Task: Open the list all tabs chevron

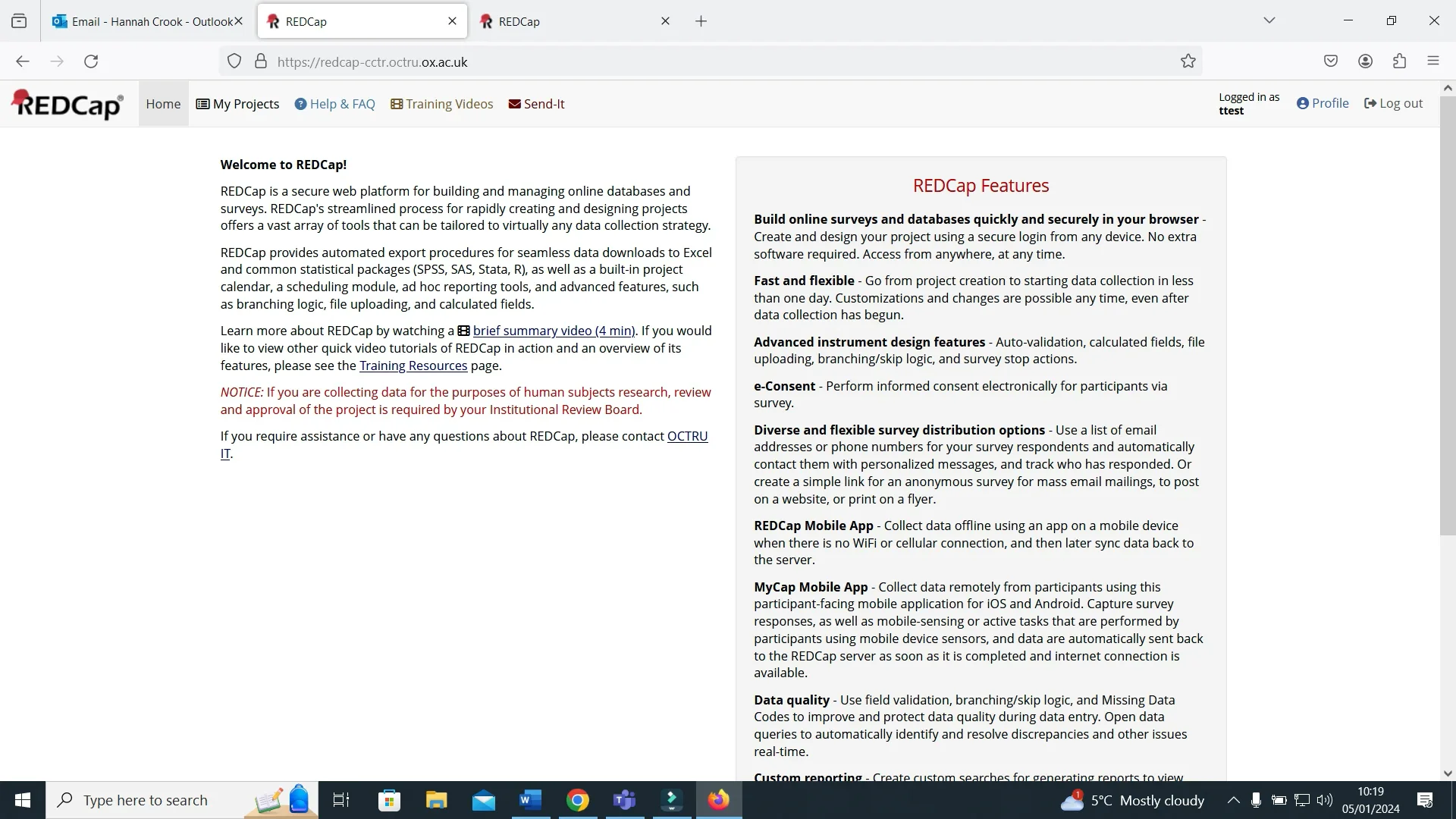Action: coord(1269,20)
